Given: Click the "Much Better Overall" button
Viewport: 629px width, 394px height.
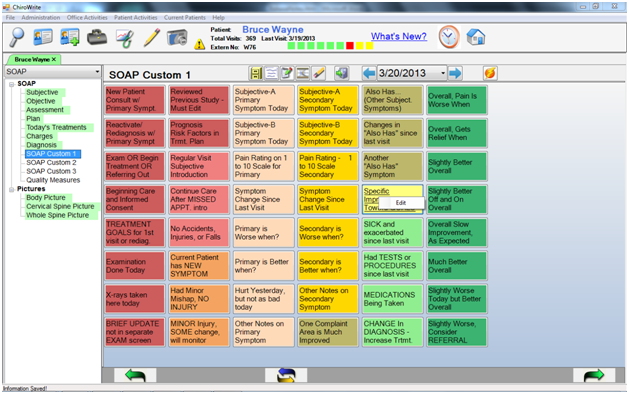Looking at the screenshot, I should pos(457,266).
